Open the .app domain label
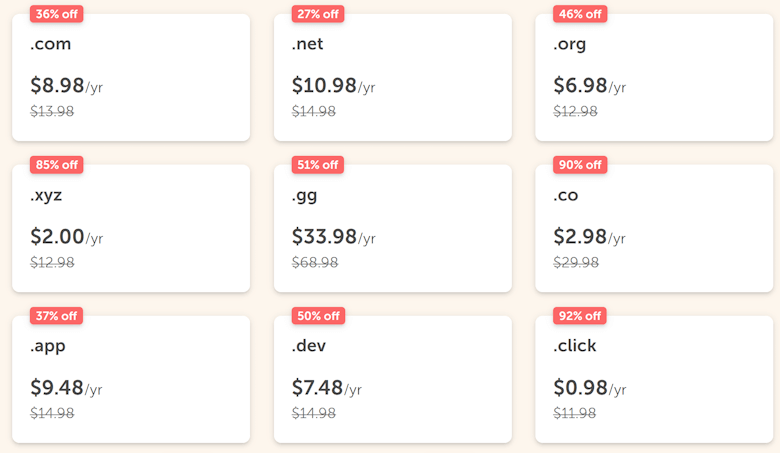The height and width of the screenshot is (453, 780). 48,346
